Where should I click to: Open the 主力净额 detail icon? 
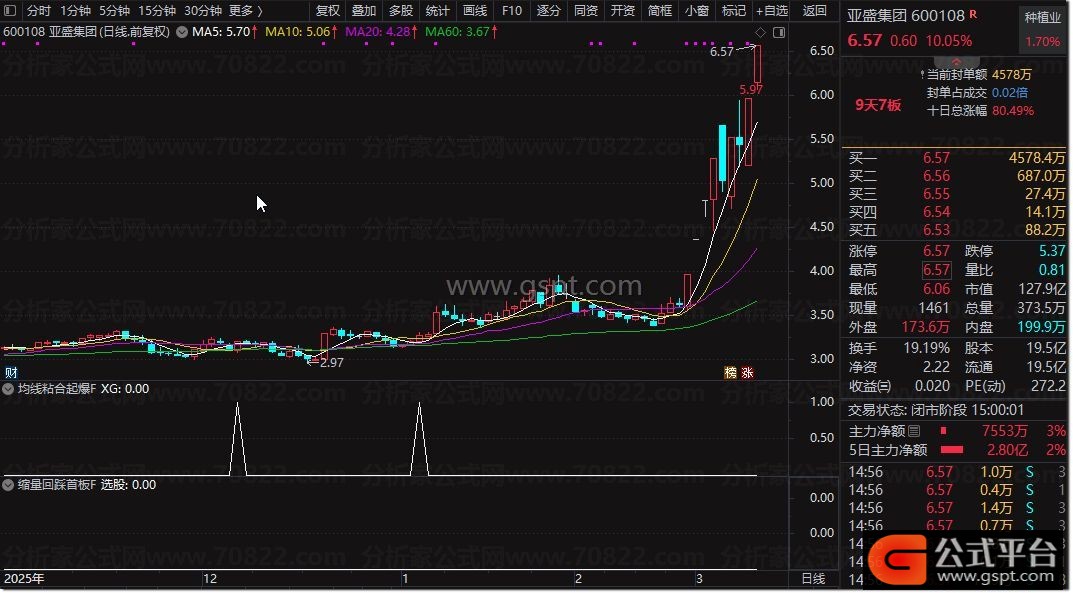pos(912,431)
